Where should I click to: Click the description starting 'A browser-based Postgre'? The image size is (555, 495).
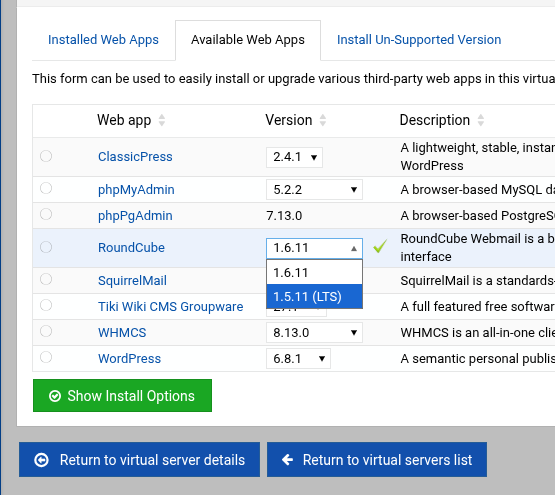tap(477, 216)
